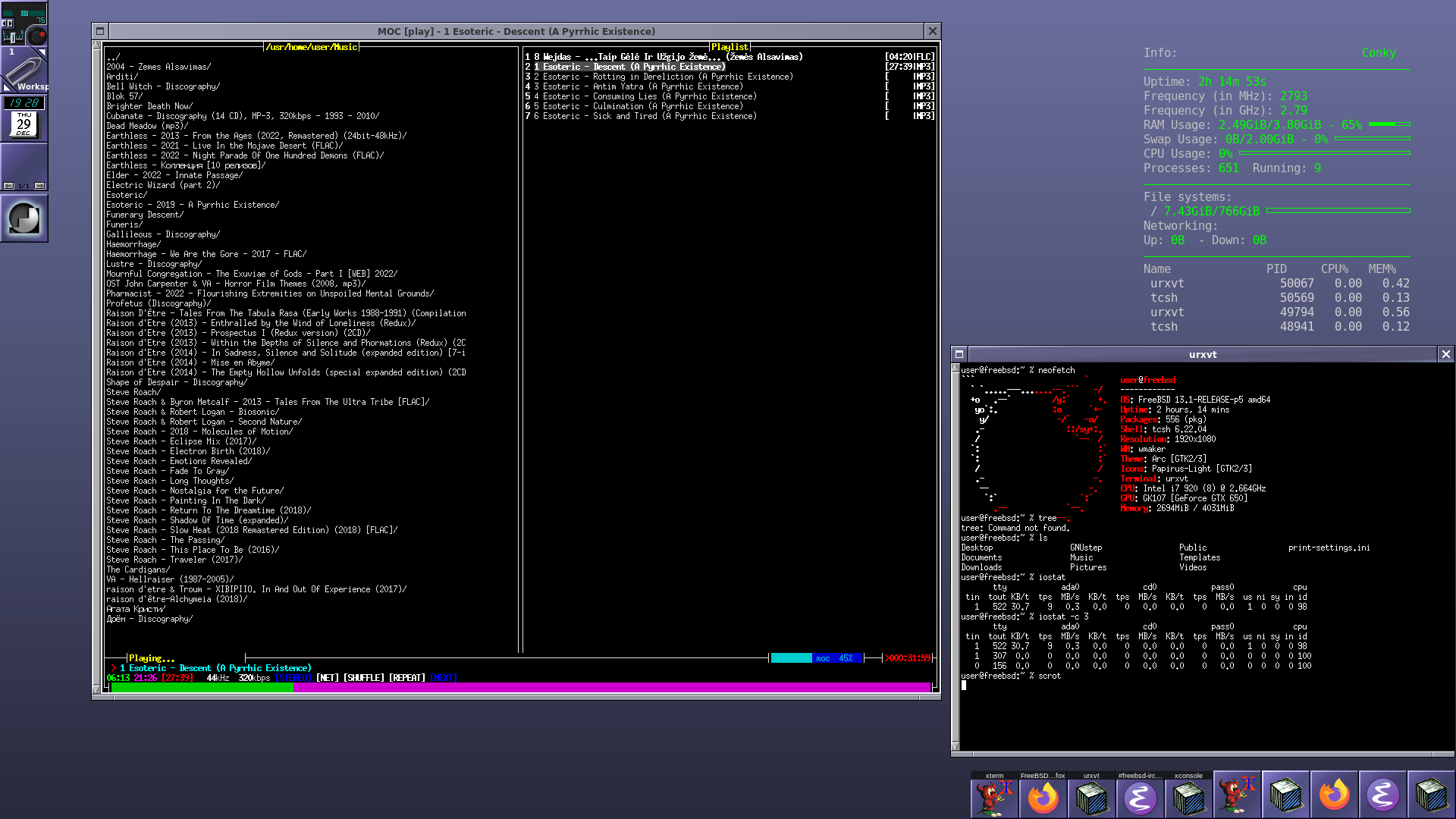Click the pager dockapp left arrow
This screenshot has width=1456, height=819.
(x=8, y=186)
